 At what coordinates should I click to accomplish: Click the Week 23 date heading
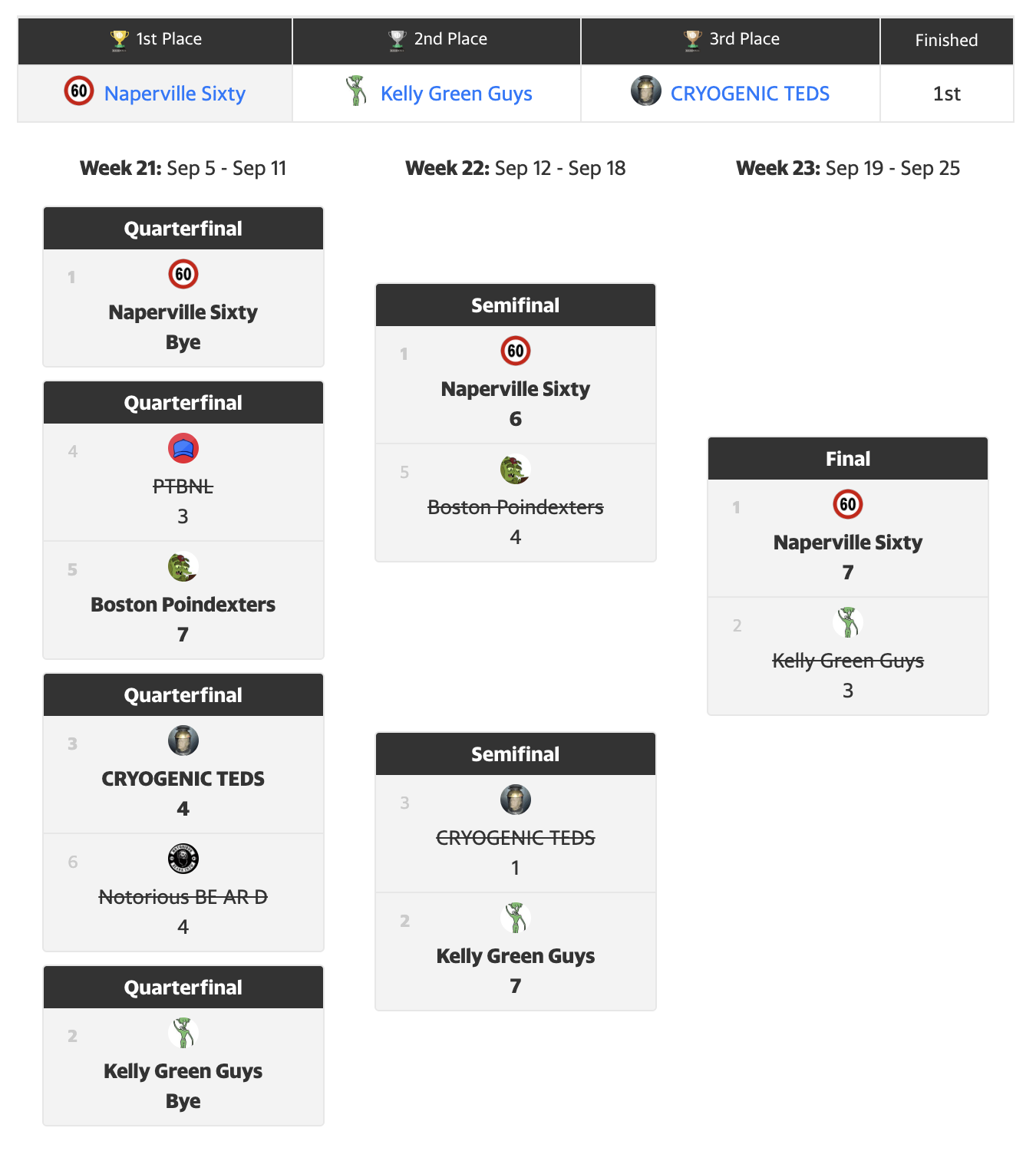tap(848, 168)
